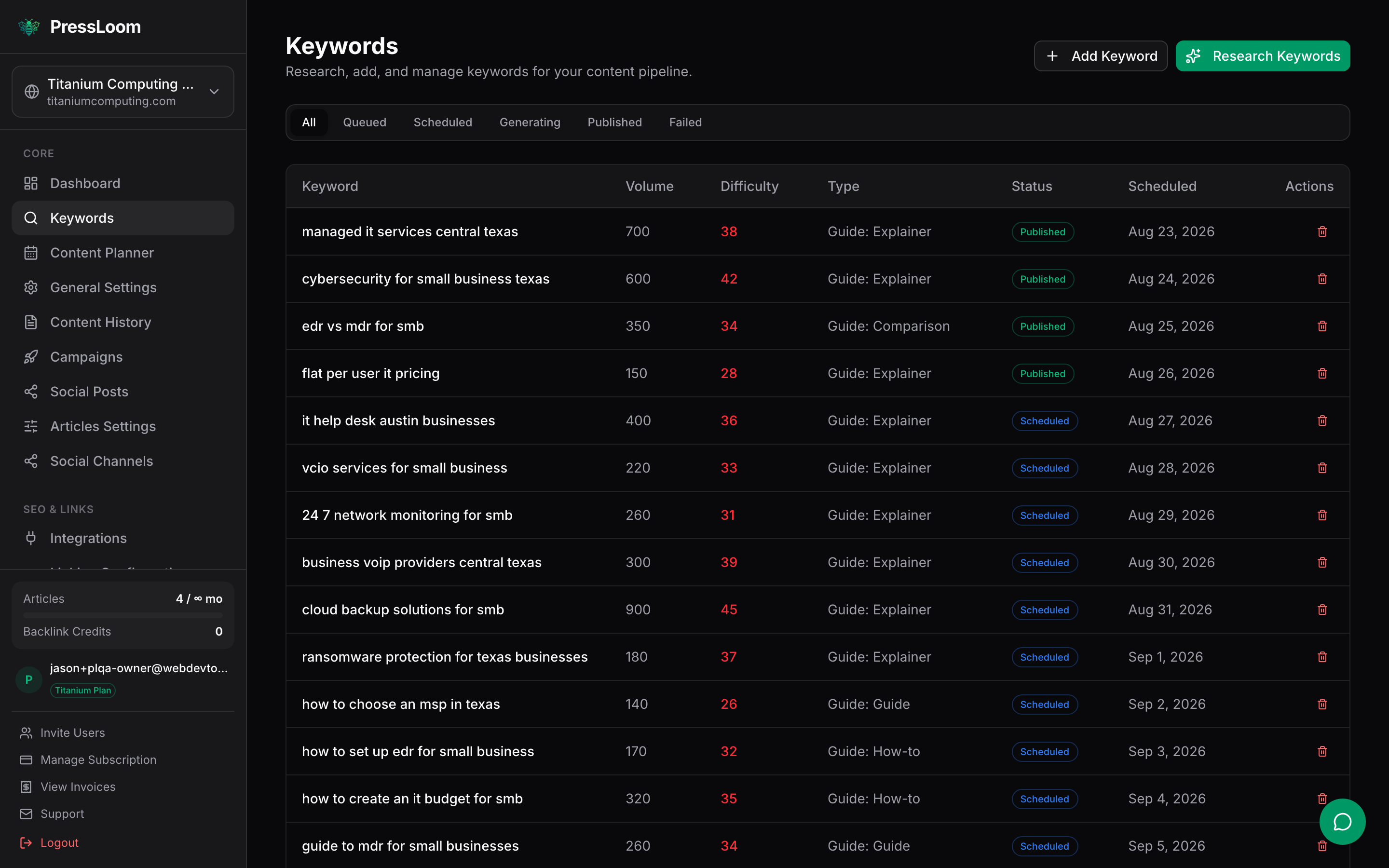Delete keyword 'managed it services central texas'
The width and height of the screenshot is (1389, 868).
tap(1322, 231)
